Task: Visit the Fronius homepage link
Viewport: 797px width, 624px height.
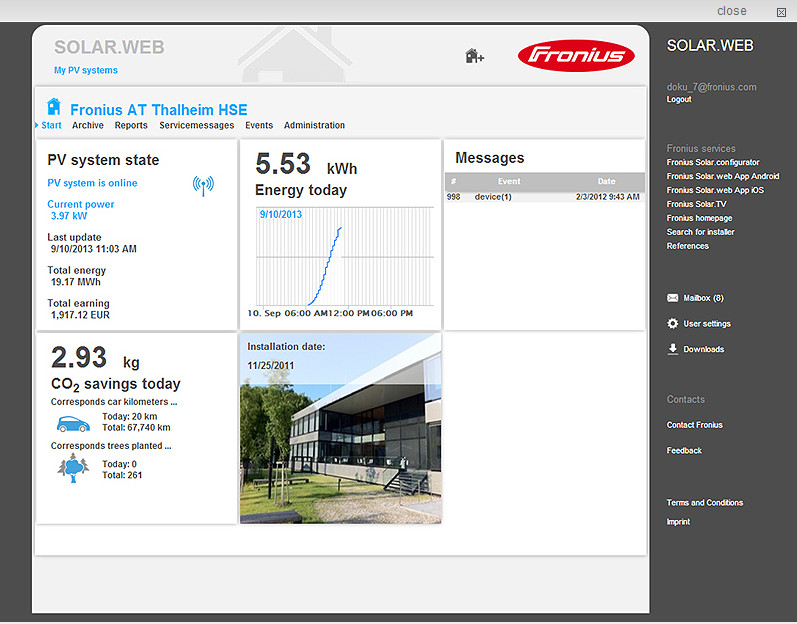Action: (699, 218)
